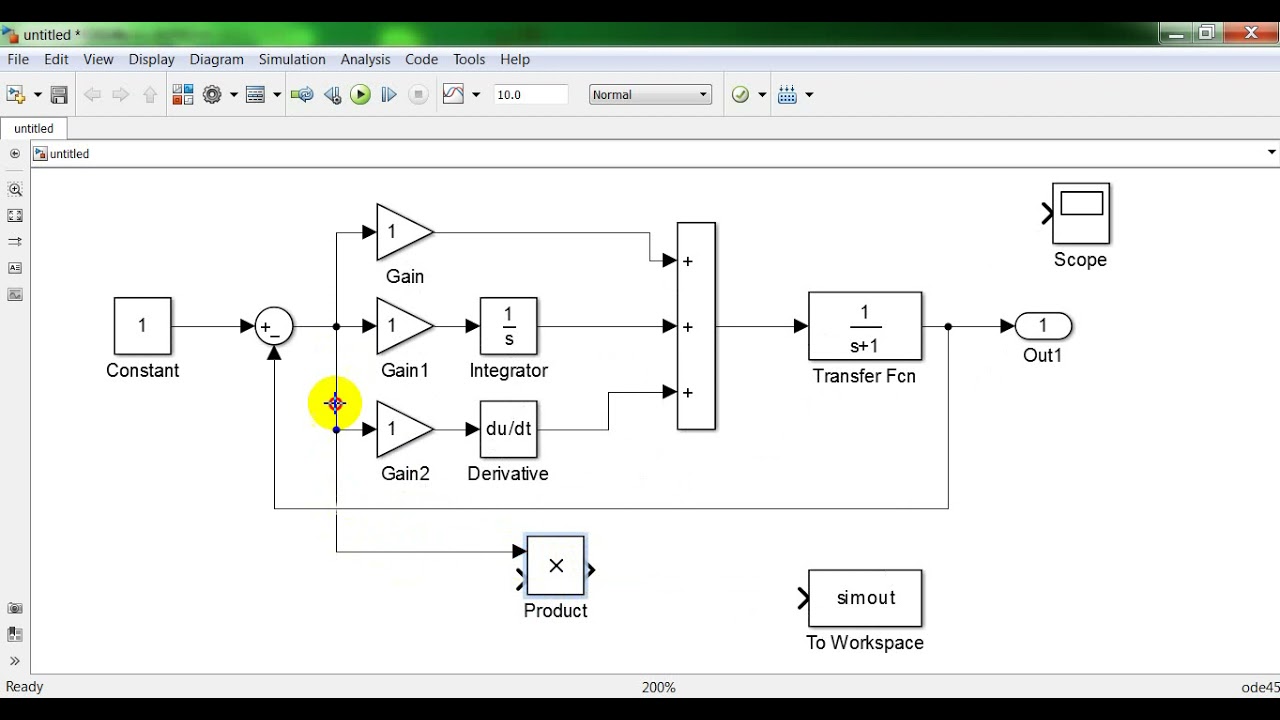
Task: Open the Data Inspector dropdown arrow
Action: 476,95
